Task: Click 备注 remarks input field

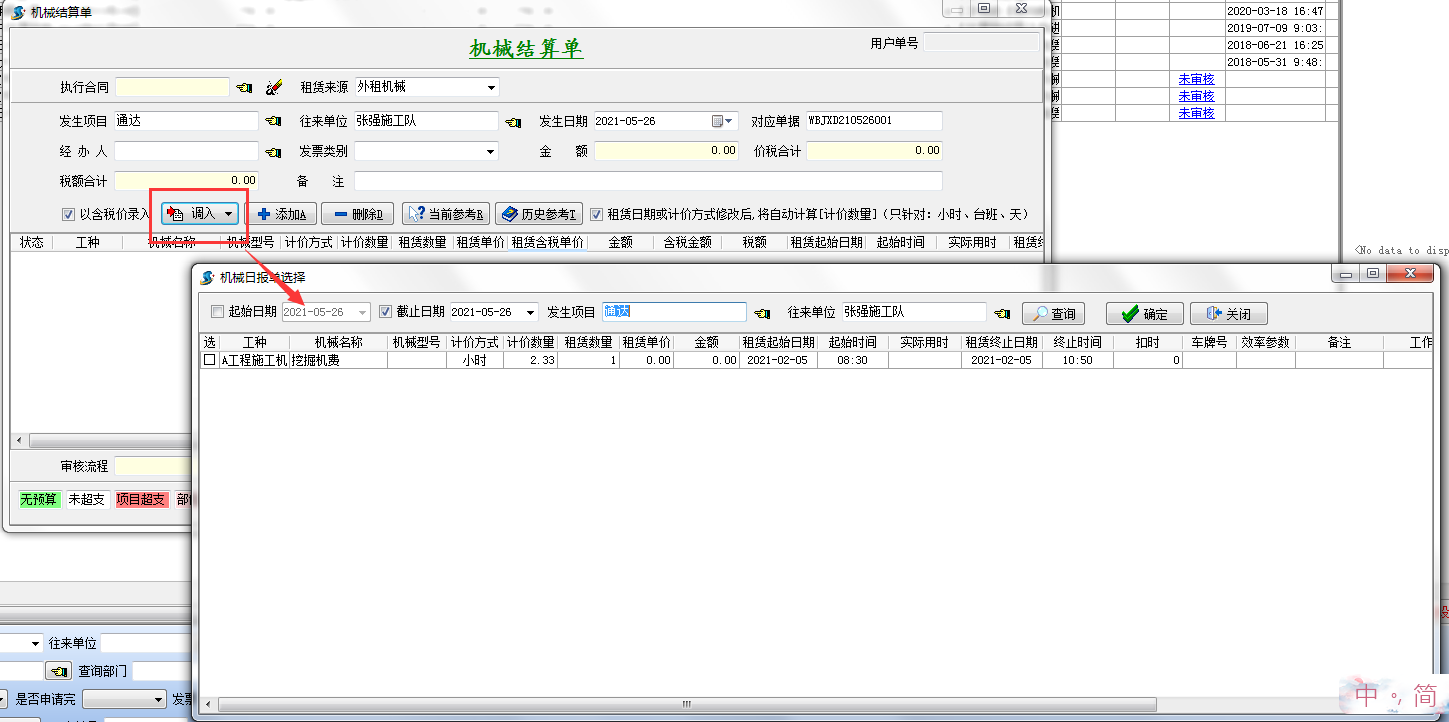Action: [x=648, y=181]
